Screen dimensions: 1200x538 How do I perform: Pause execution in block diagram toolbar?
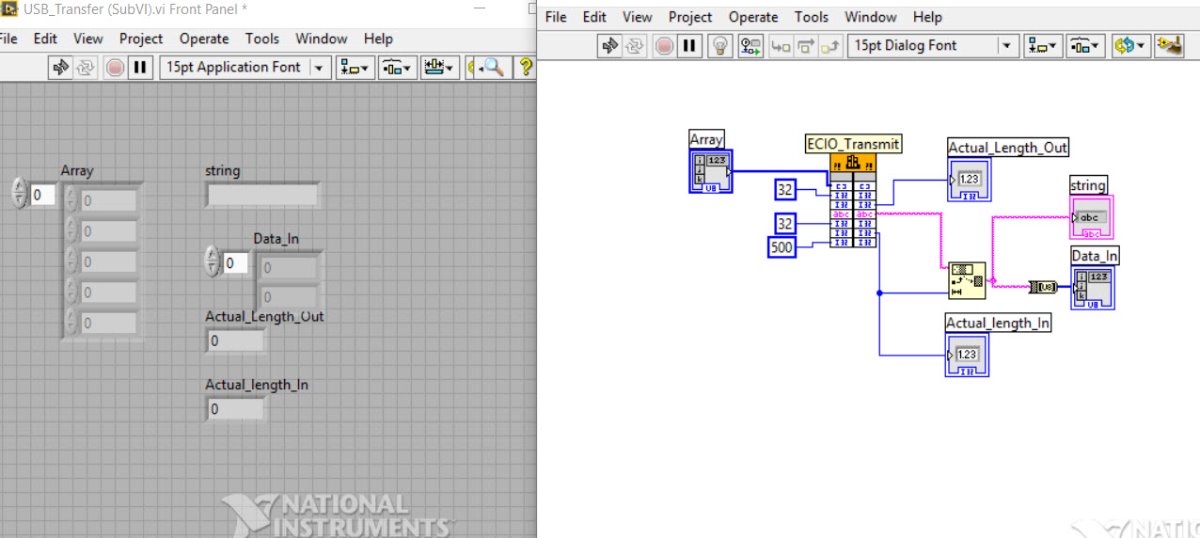coord(689,45)
